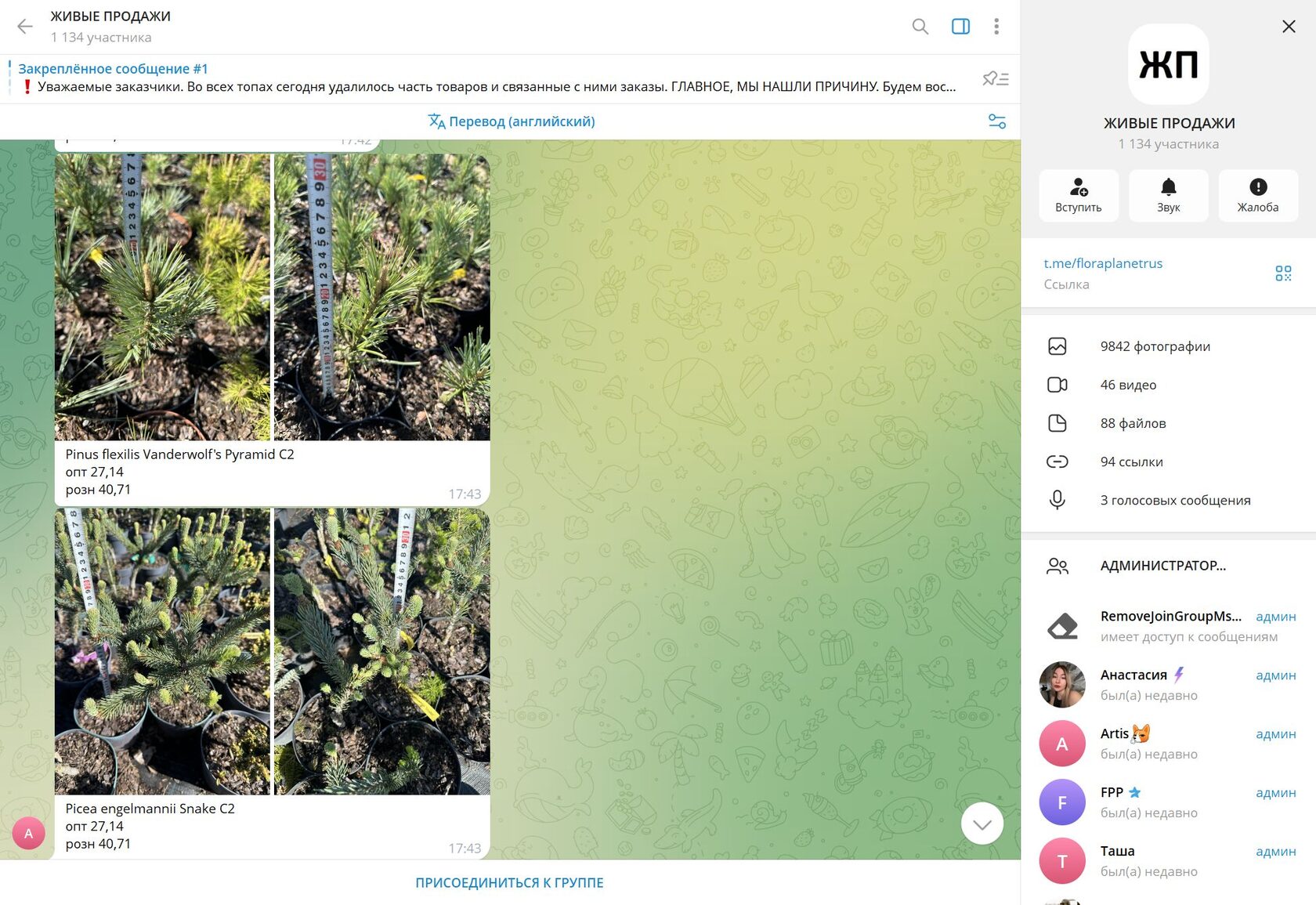Open the pinned messages list icon
1316x905 pixels.
pyautogui.click(x=996, y=78)
